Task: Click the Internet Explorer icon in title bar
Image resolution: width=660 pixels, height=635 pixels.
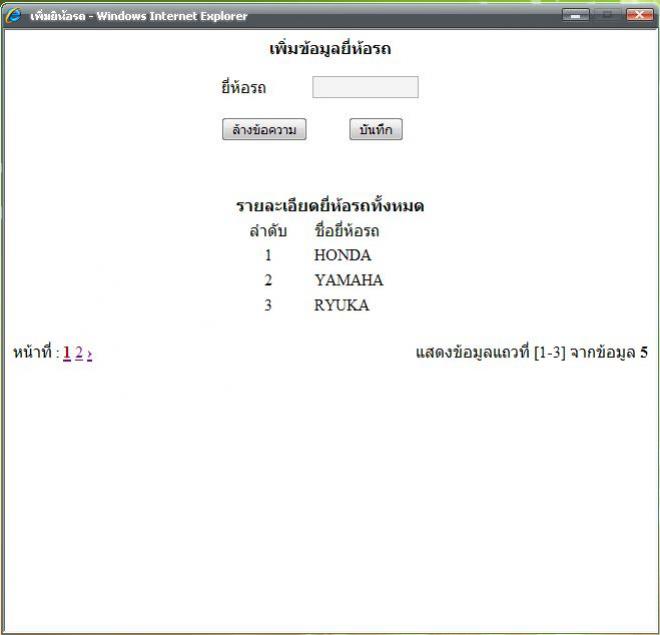Action: 13,16
